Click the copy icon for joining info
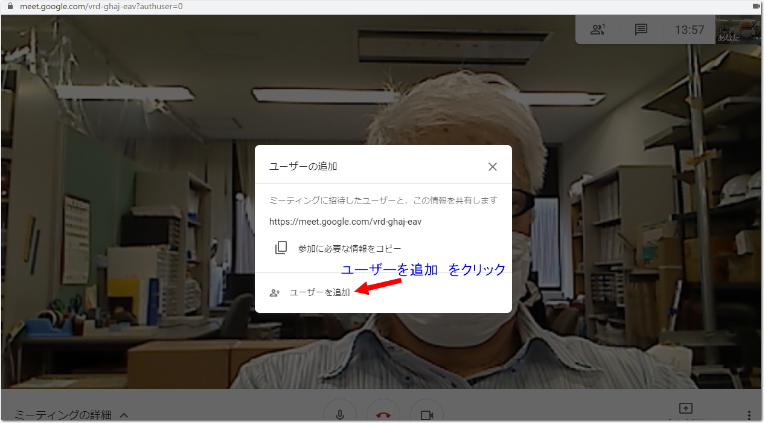This screenshot has height=423, width=764. tap(281, 248)
